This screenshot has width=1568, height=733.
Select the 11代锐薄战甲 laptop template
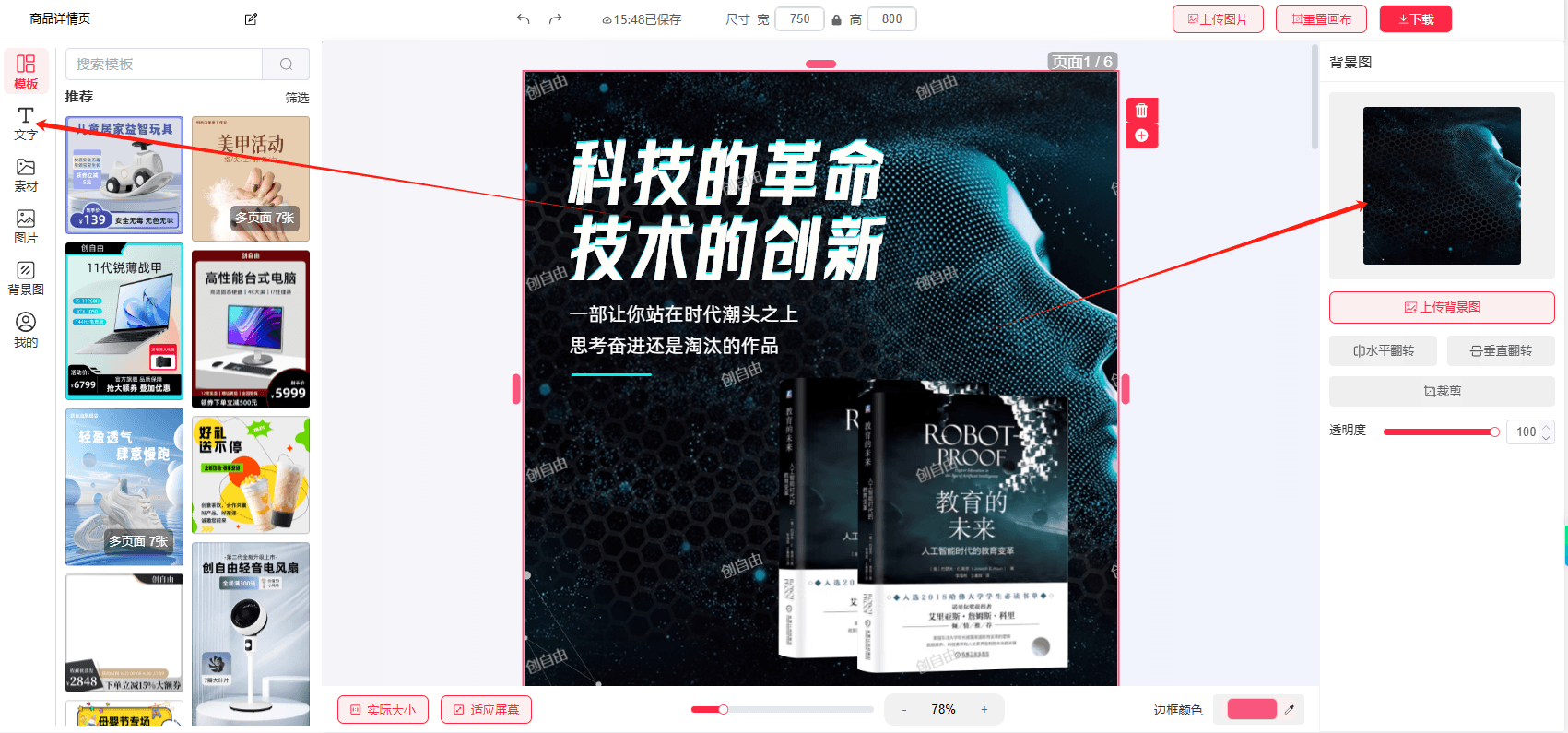[124, 321]
